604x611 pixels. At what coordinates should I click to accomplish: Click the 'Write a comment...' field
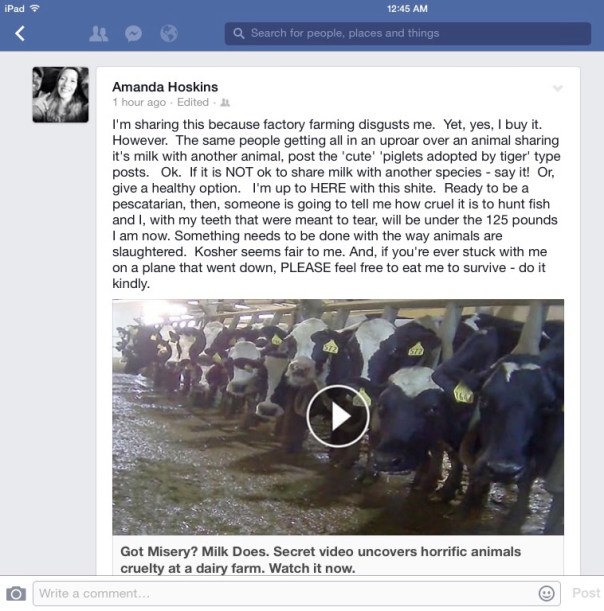pos(297,593)
